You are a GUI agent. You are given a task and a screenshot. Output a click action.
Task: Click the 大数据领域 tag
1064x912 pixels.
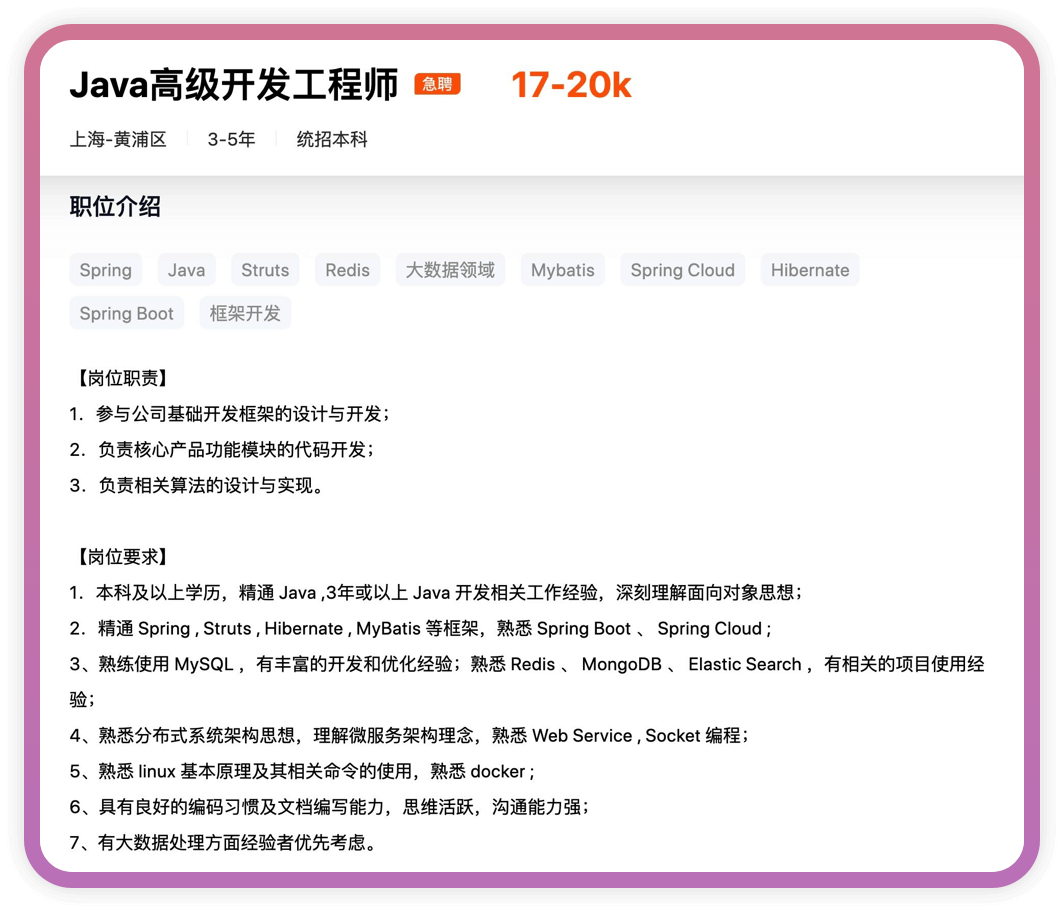pos(450,270)
